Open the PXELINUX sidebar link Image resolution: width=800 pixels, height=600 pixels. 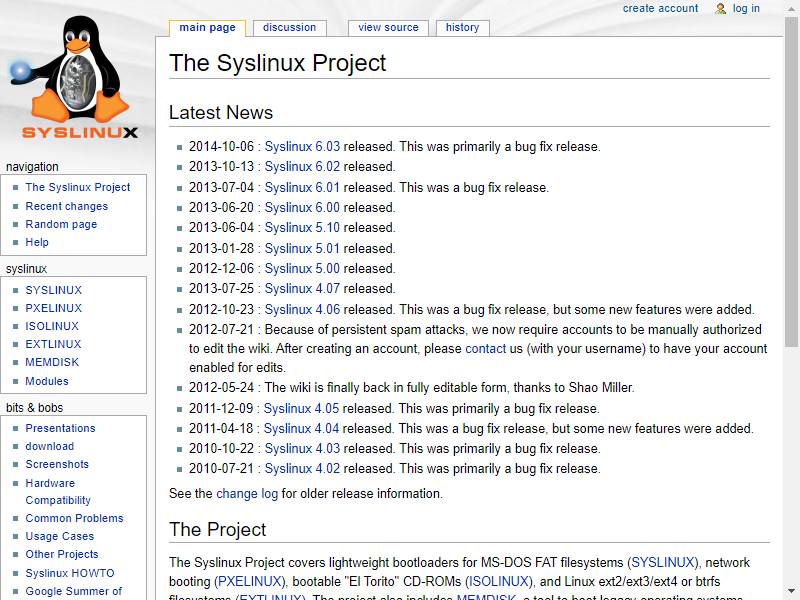tap(54, 308)
